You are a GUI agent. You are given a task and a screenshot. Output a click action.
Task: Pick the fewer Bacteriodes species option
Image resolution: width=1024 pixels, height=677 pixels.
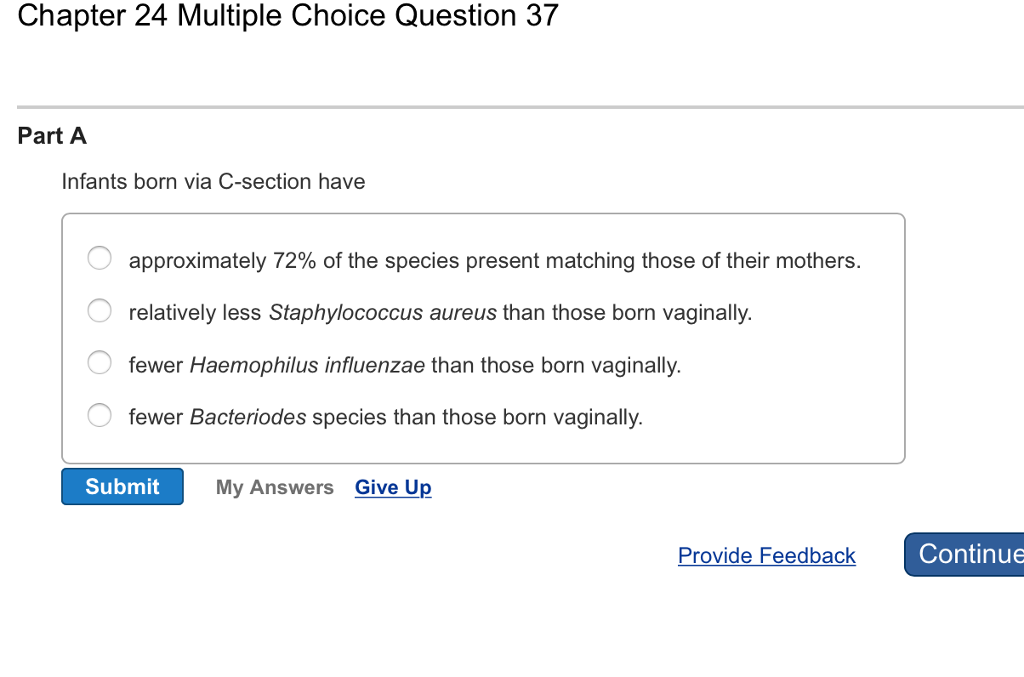pos(99,415)
